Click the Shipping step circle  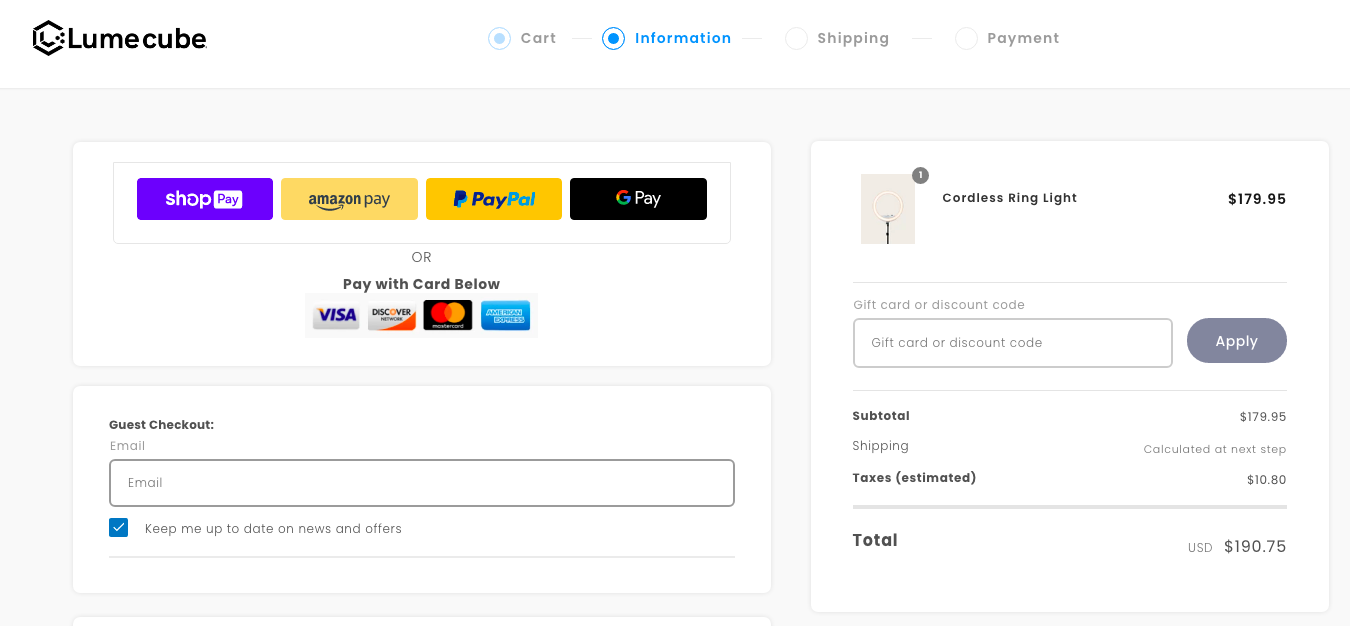pyautogui.click(x=796, y=38)
